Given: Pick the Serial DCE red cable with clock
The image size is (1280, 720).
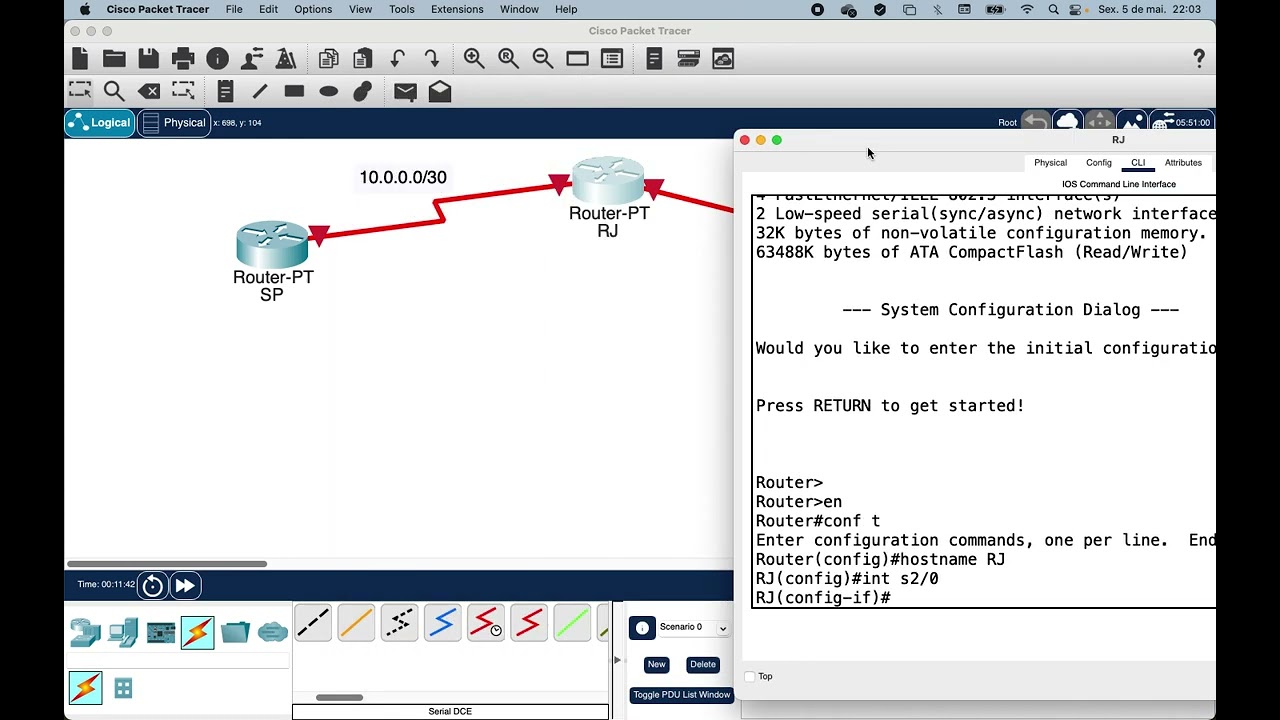Looking at the screenshot, I should [486, 622].
